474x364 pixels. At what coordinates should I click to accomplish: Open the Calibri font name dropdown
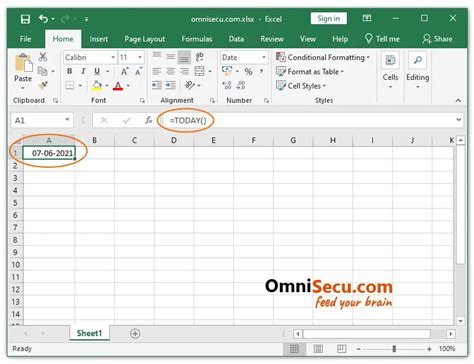[x=113, y=57]
